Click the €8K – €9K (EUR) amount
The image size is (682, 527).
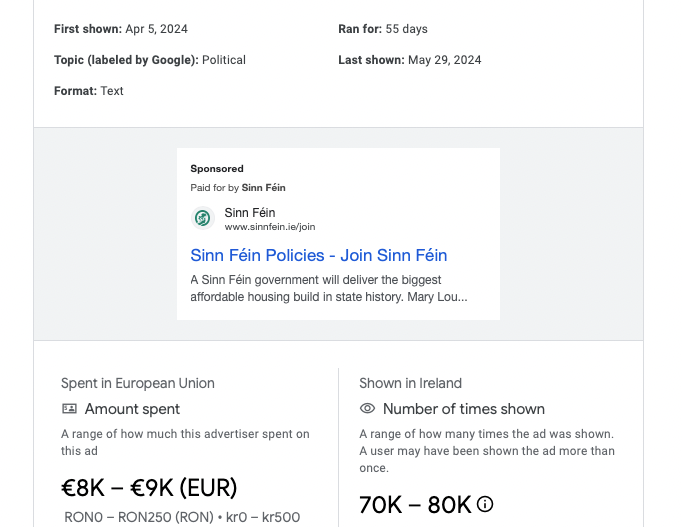(149, 488)
